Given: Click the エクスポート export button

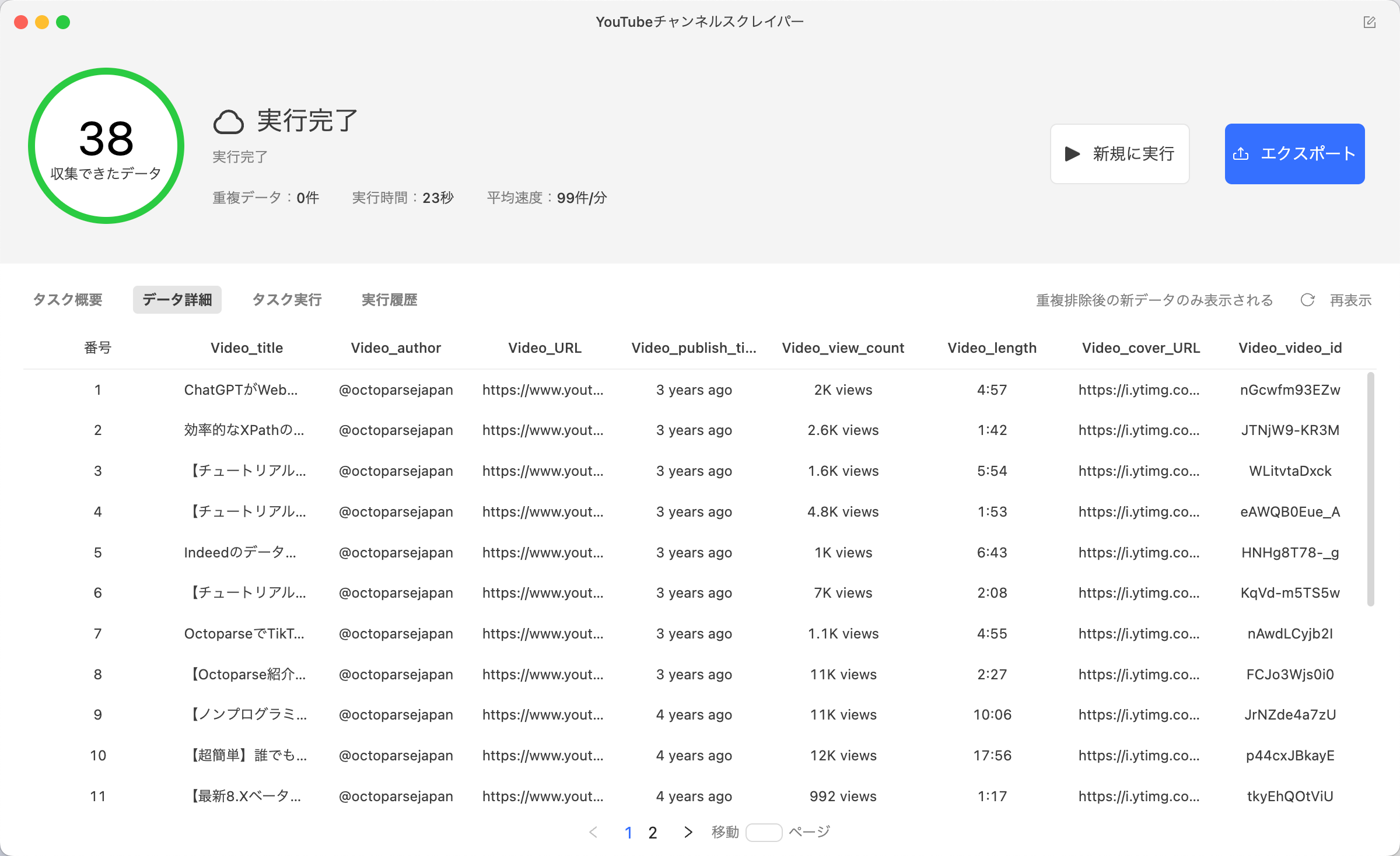Looking at the screenshot, I should (x=1294, y=154).
